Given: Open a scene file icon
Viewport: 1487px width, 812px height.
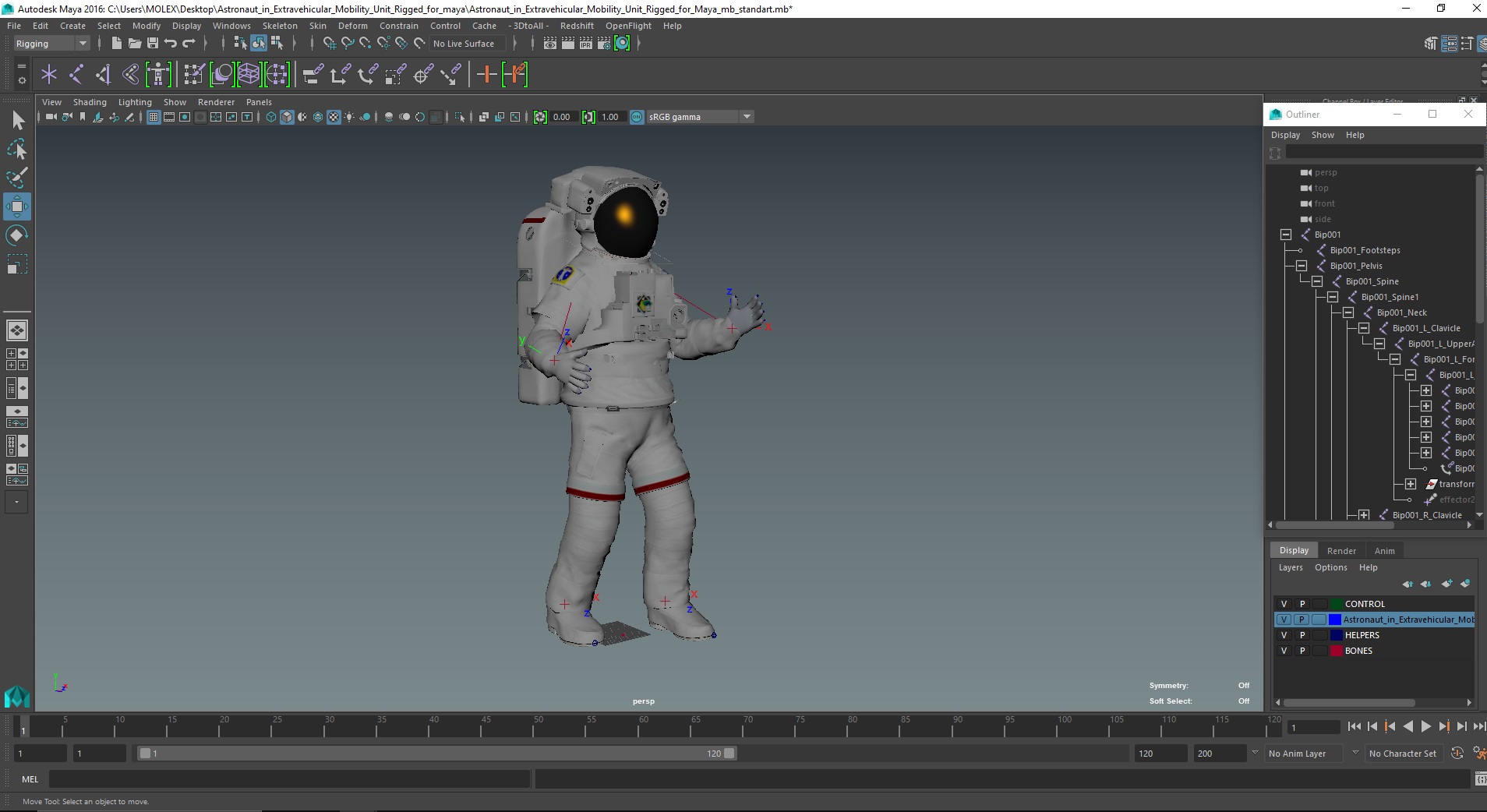Looking at the screenshot, I should (x=134, y=44).
